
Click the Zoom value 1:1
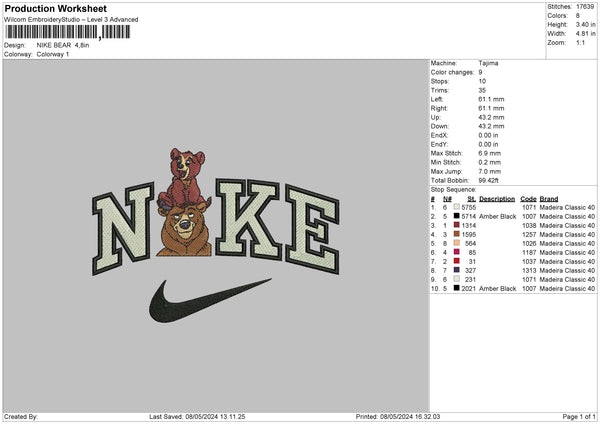point(580,42)
